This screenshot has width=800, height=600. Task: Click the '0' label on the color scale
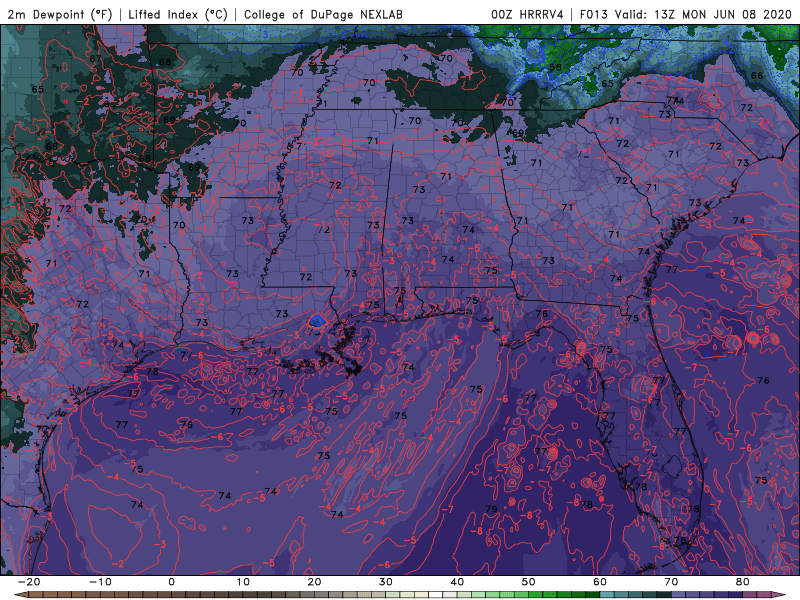(171, 582)
